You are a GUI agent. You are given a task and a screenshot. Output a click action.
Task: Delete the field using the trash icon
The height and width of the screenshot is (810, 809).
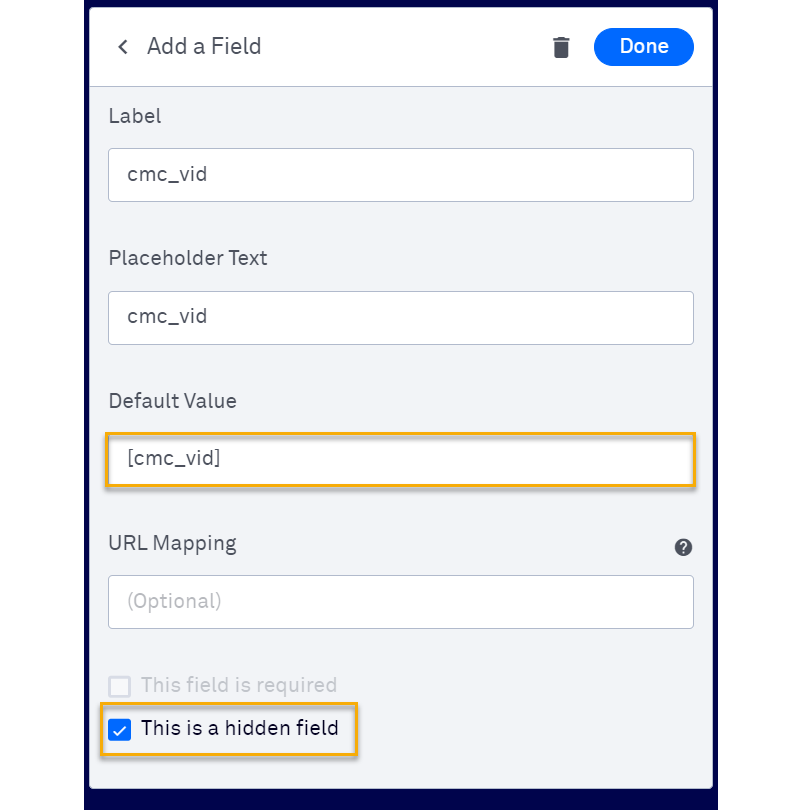pyautogui.click(x=561, y=47)
